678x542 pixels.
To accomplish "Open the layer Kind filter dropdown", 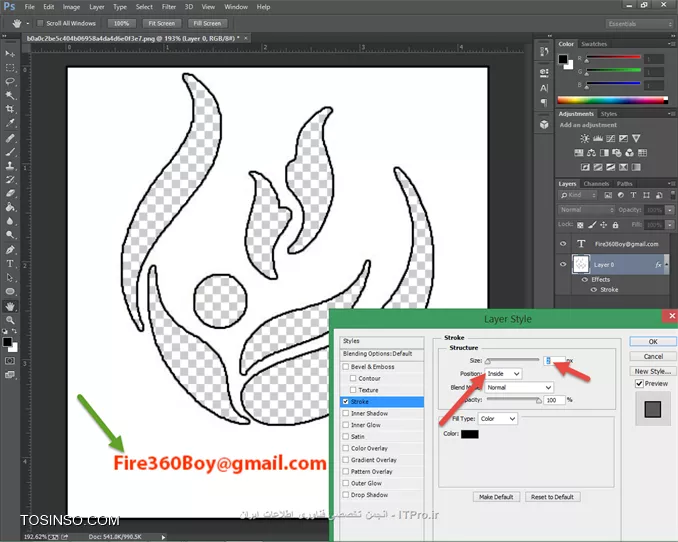I will [578, 195].
